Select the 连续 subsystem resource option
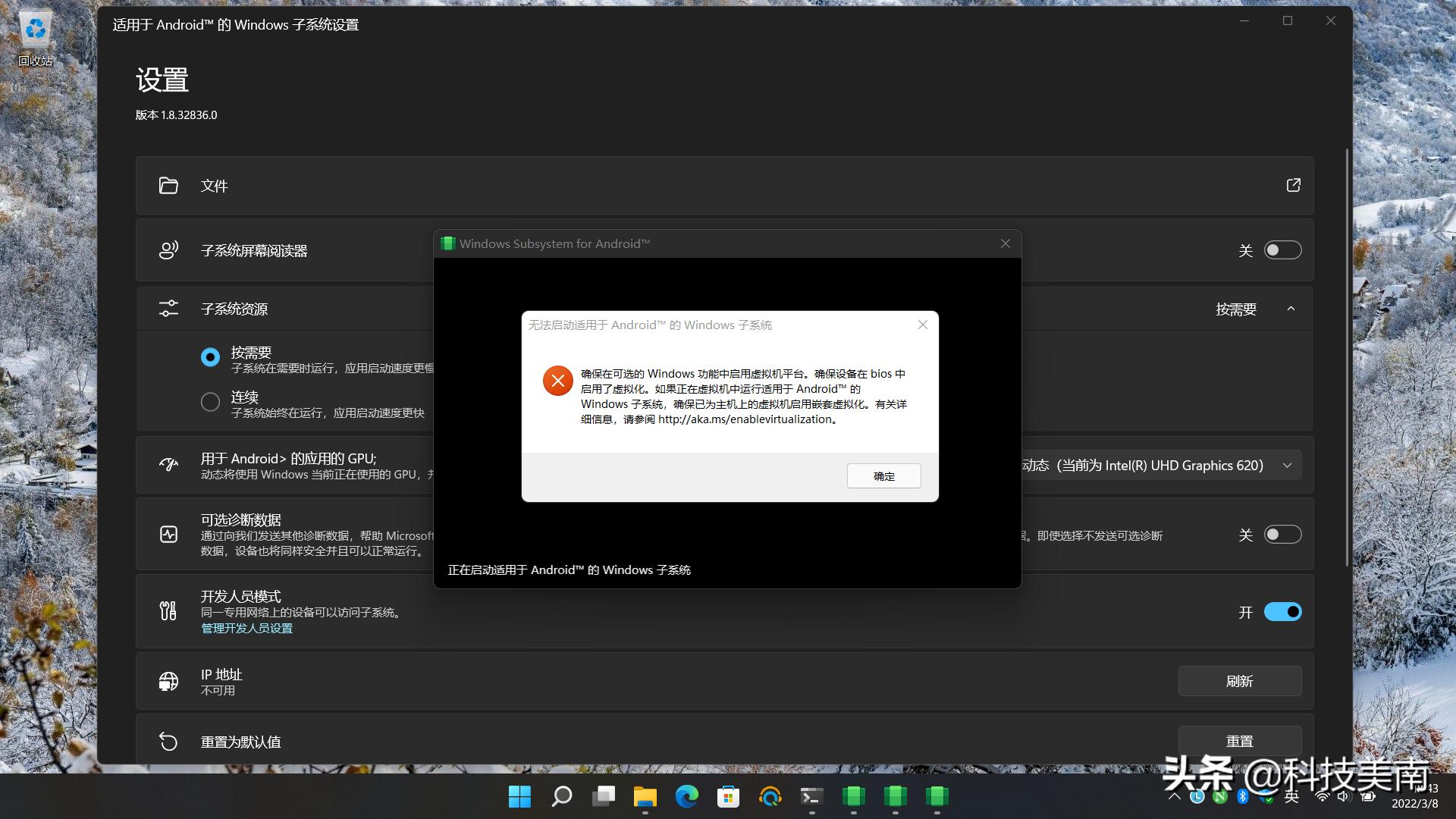The image size is (1456, 819). point(210,401)
